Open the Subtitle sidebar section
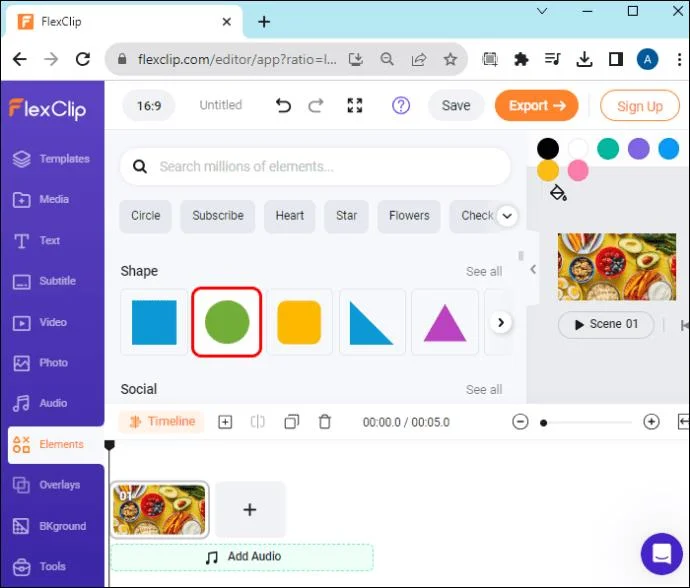 pyautogui.click(x=44, y=281)
